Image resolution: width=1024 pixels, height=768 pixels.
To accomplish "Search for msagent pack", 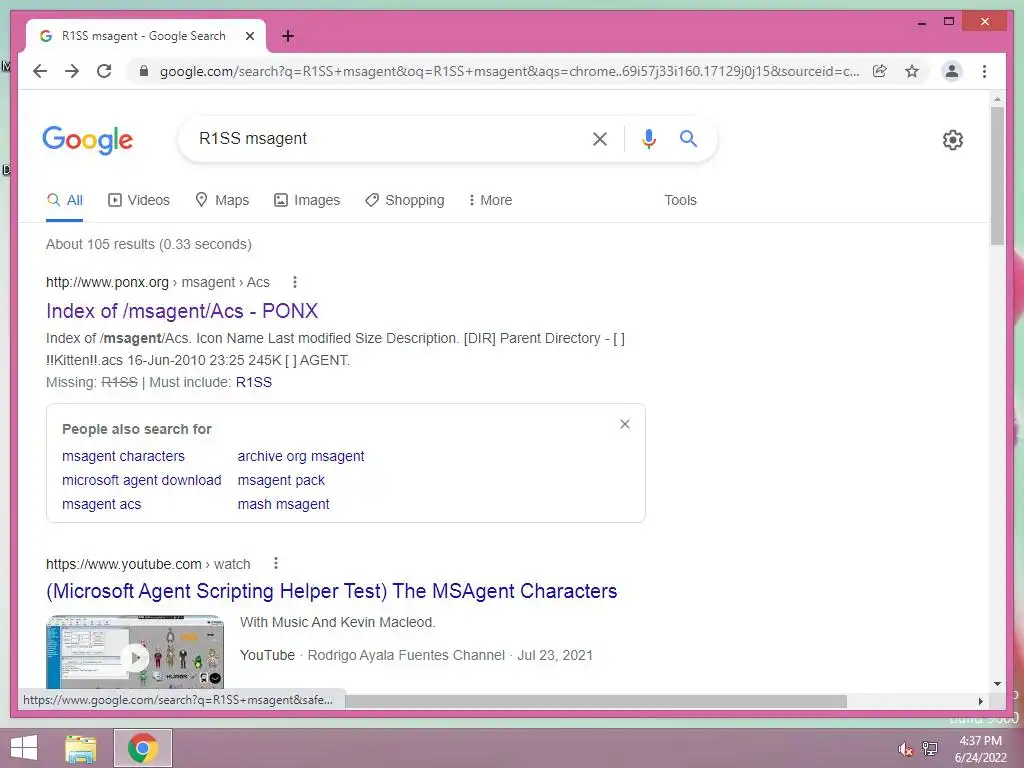I will (281, 481).
